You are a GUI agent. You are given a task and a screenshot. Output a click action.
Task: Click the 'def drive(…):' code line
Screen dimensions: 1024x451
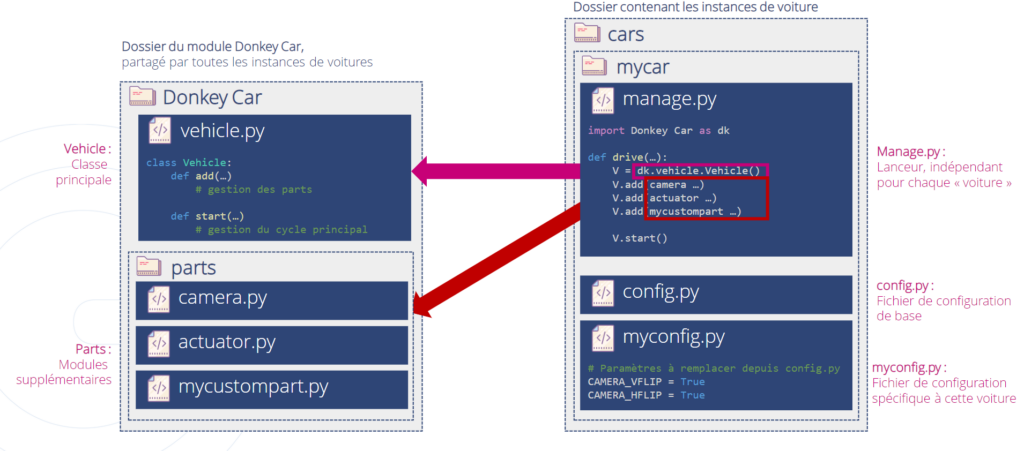pos(628,157)
